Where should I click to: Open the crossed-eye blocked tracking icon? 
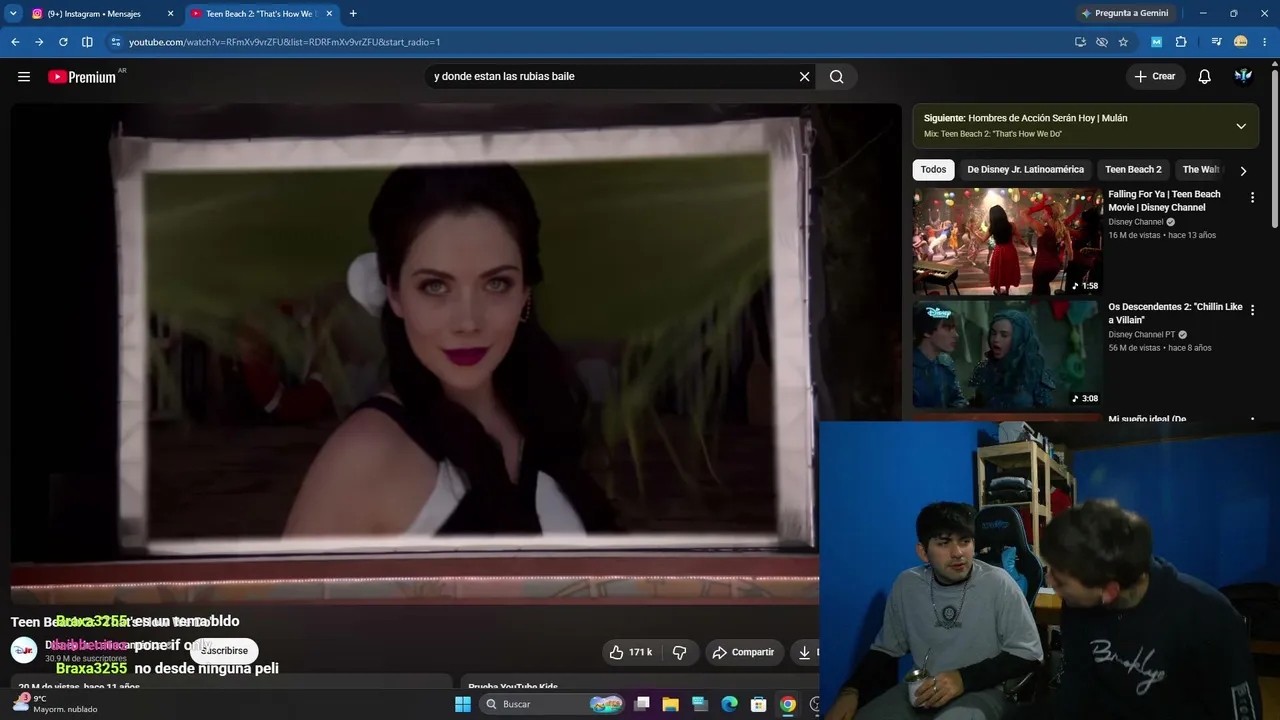coord(1102,42)
